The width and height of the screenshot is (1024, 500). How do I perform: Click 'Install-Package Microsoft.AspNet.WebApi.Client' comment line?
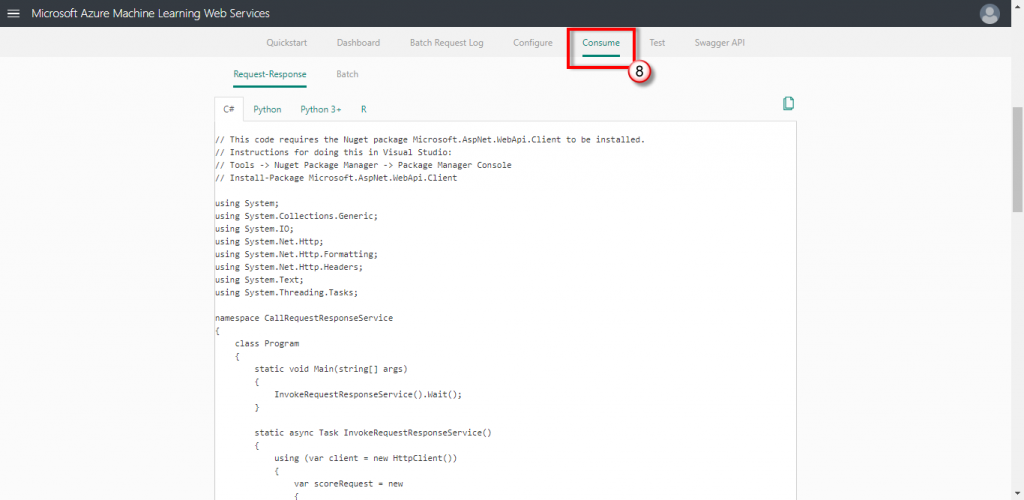point(336,178)
